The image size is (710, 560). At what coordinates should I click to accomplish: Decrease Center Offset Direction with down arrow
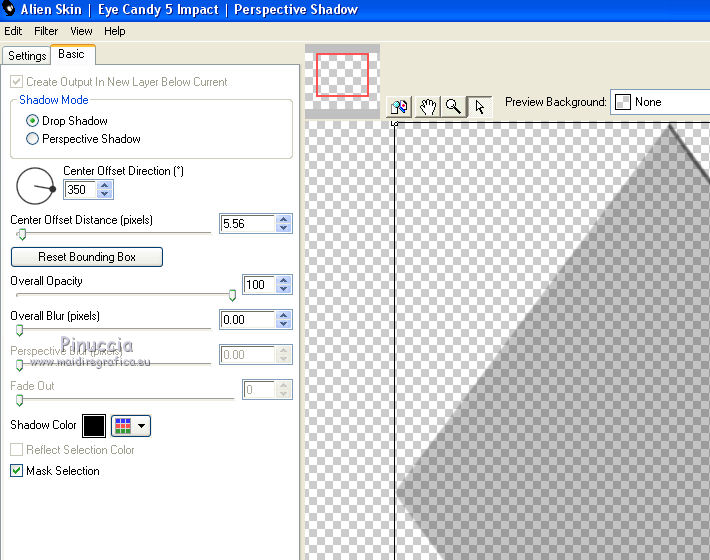click(105, 194)
